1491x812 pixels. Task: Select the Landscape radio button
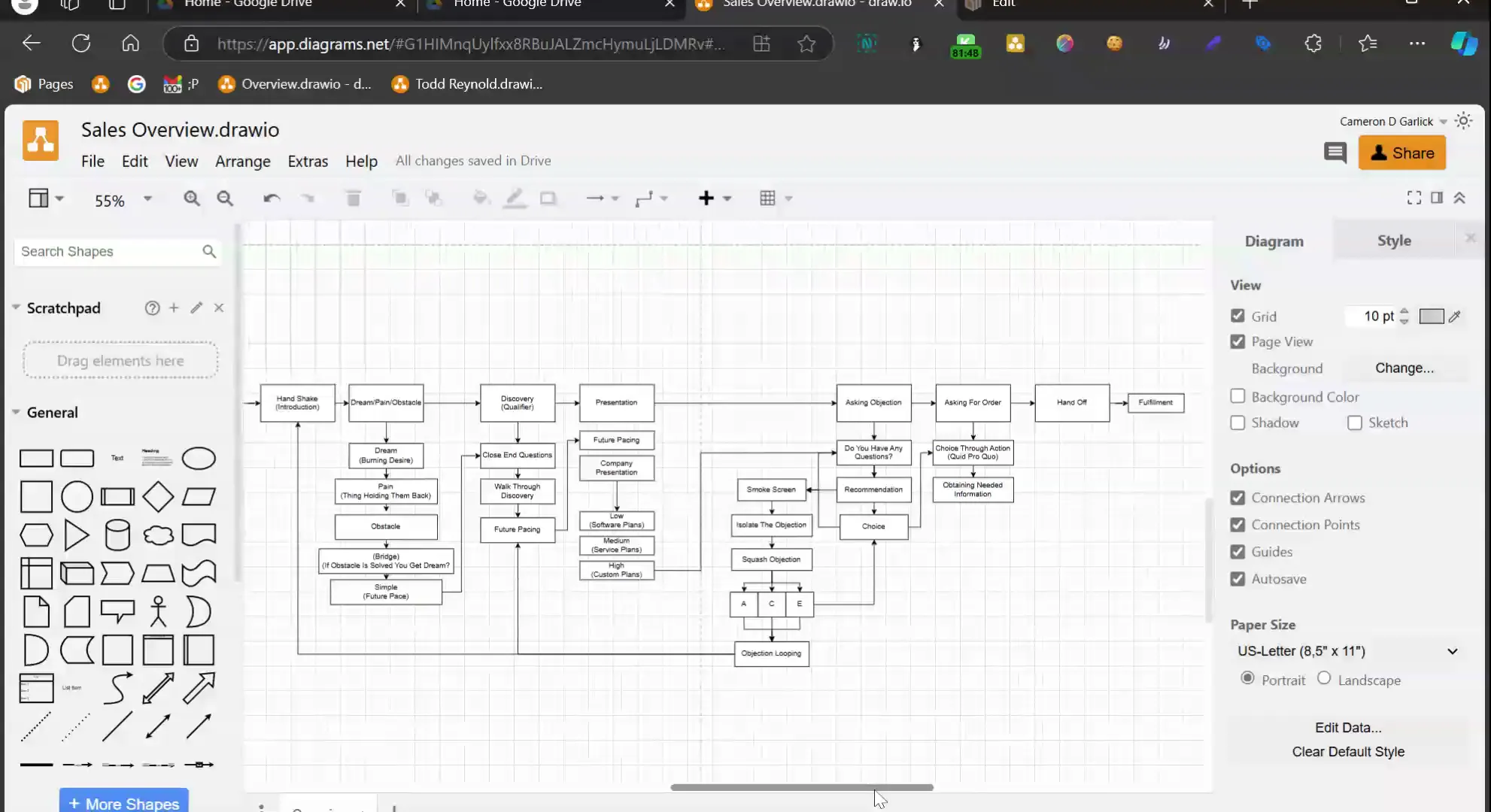[1324, 679]
